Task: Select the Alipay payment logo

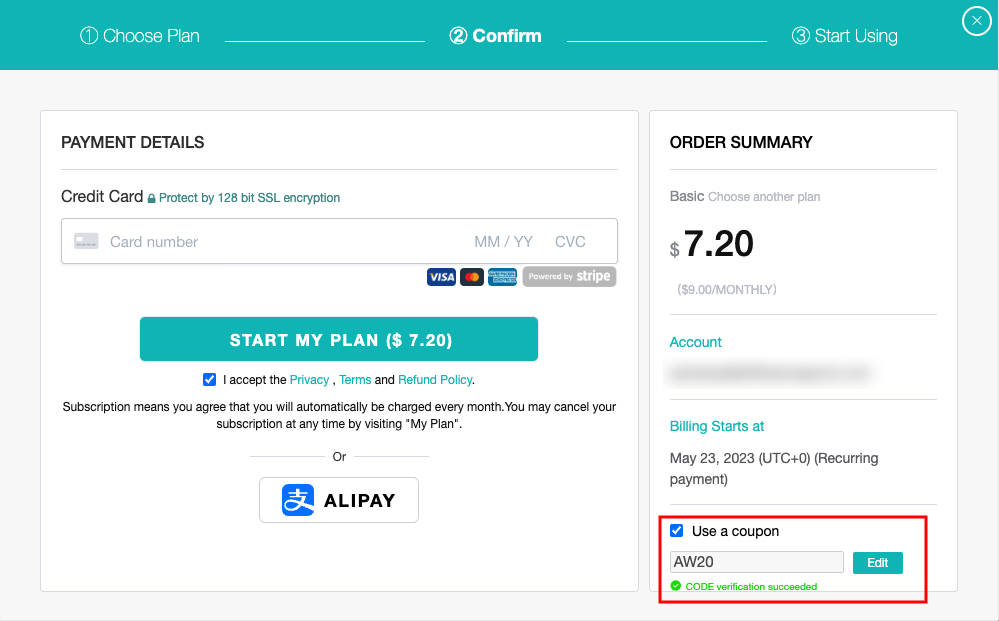Action: click(x=339, y=500)
